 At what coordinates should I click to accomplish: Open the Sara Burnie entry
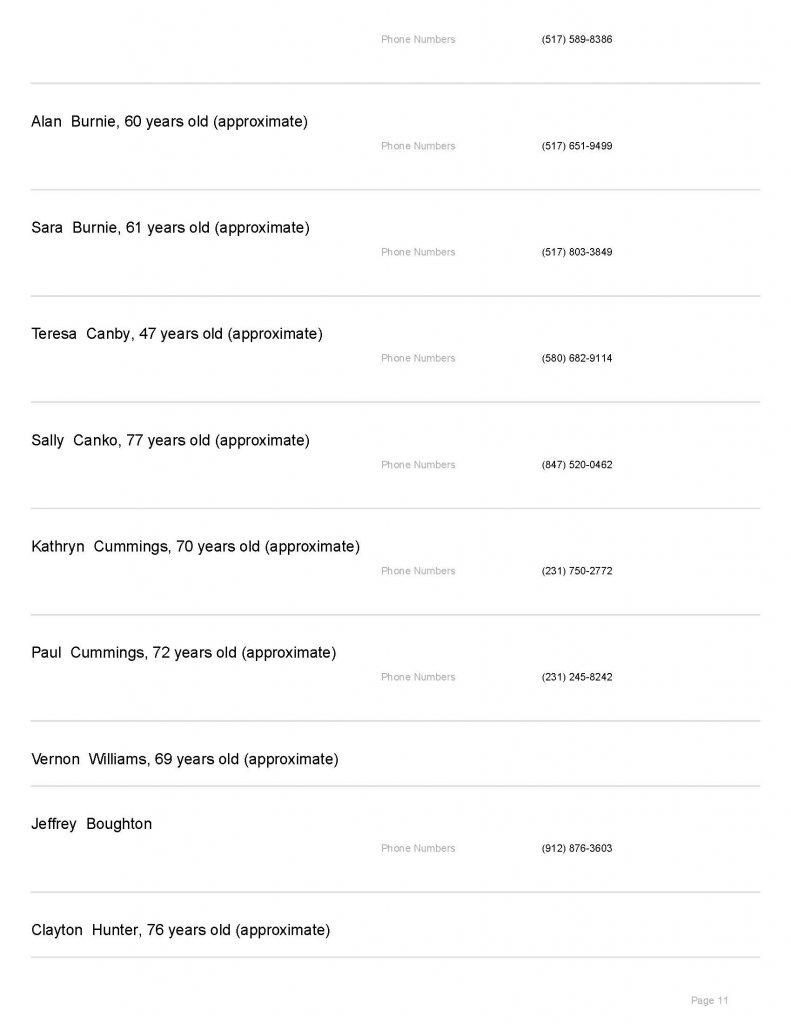click(x=170, y=228)
